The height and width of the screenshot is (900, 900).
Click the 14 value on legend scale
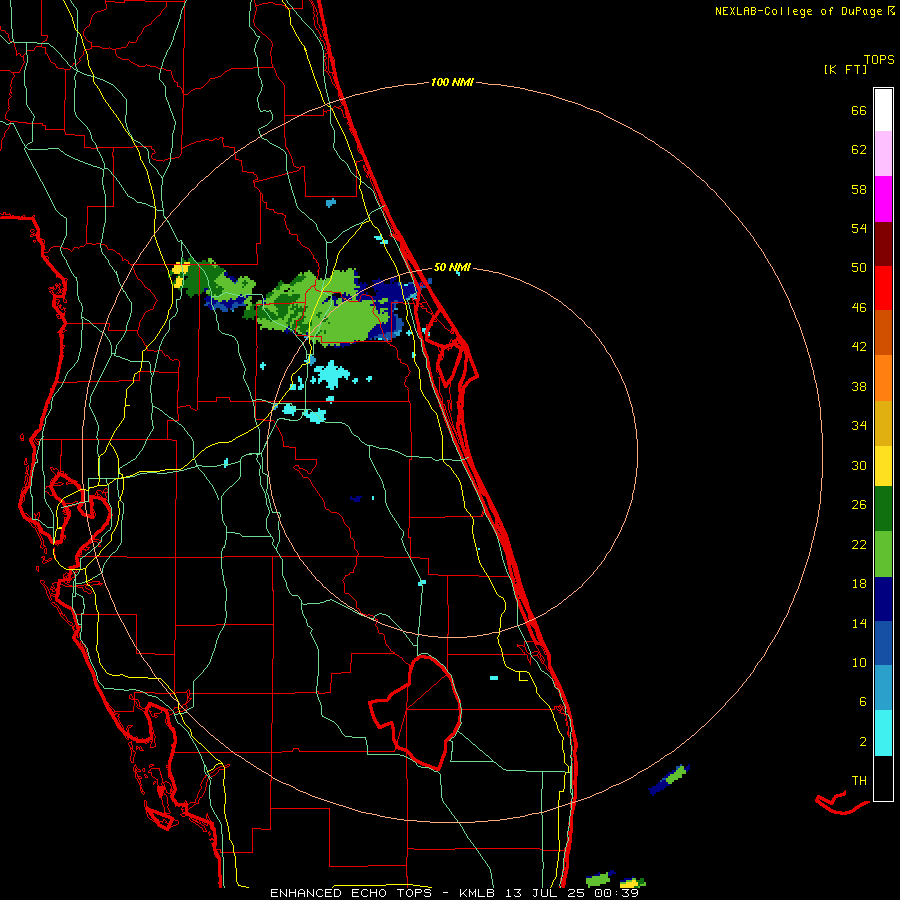[x=859, y=623]
